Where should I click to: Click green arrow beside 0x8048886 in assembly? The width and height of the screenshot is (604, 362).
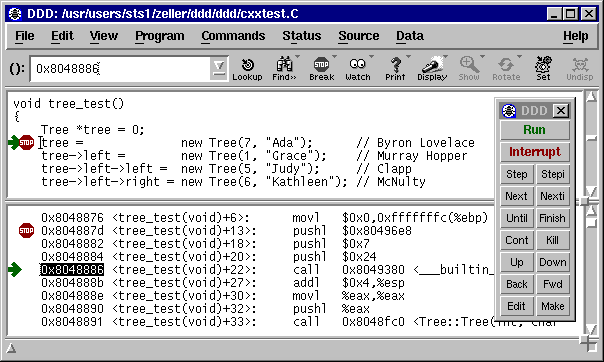[x=15, y=270]
